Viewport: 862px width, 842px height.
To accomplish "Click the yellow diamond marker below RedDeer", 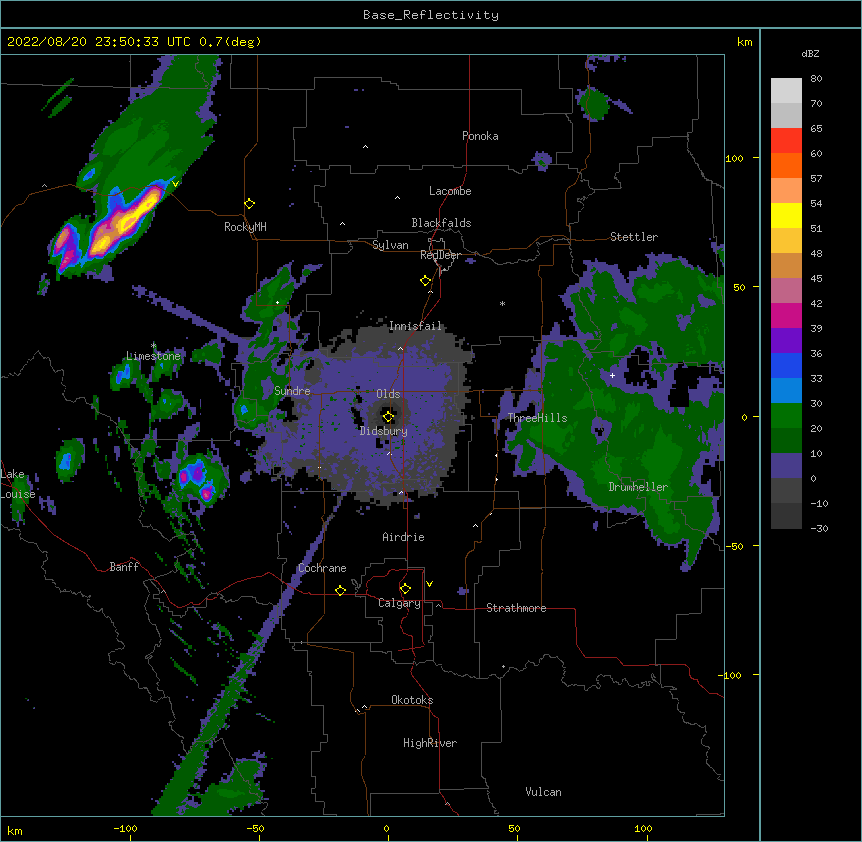I will [425, 281].
